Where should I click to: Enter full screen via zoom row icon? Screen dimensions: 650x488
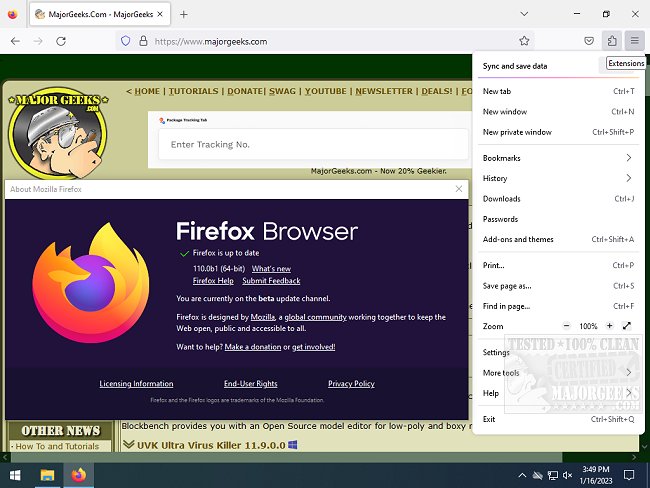point(627,326)
